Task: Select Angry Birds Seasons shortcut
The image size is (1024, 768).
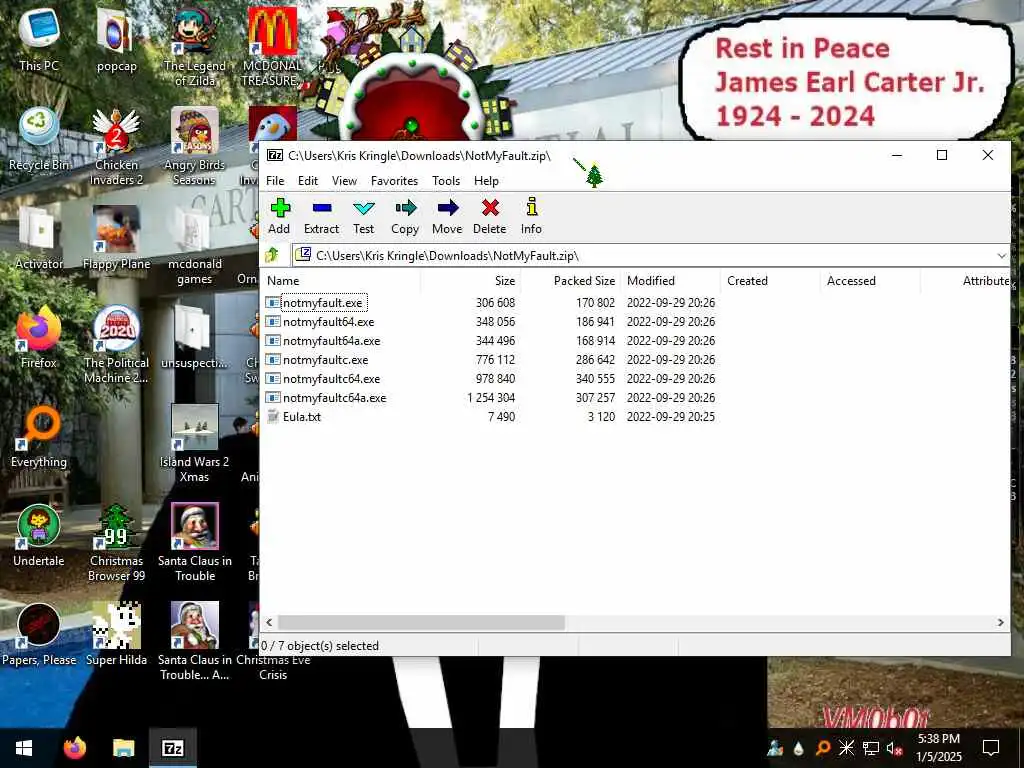Action: click(x=195, y=146)
